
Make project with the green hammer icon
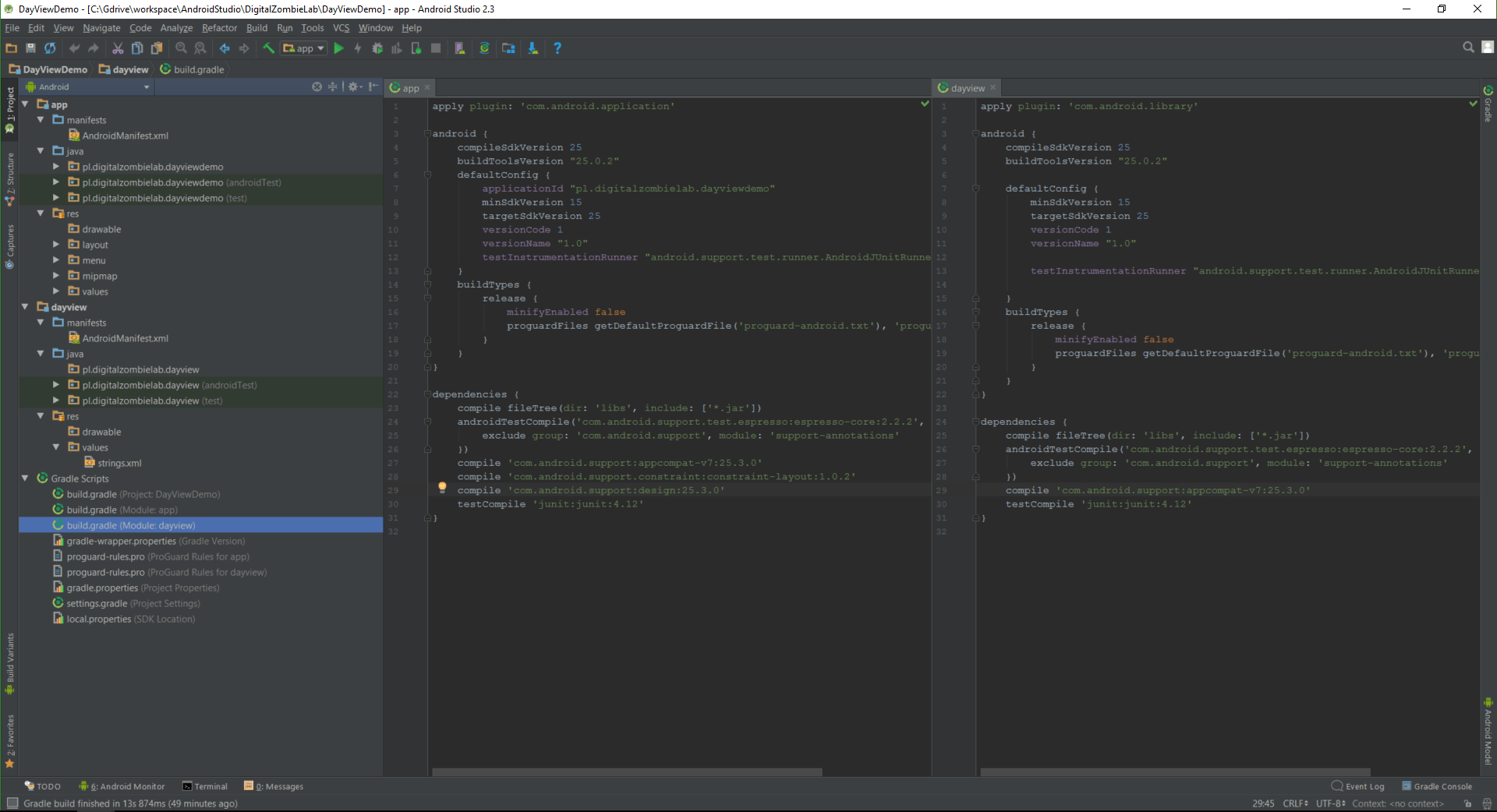(x=268, y=48)
